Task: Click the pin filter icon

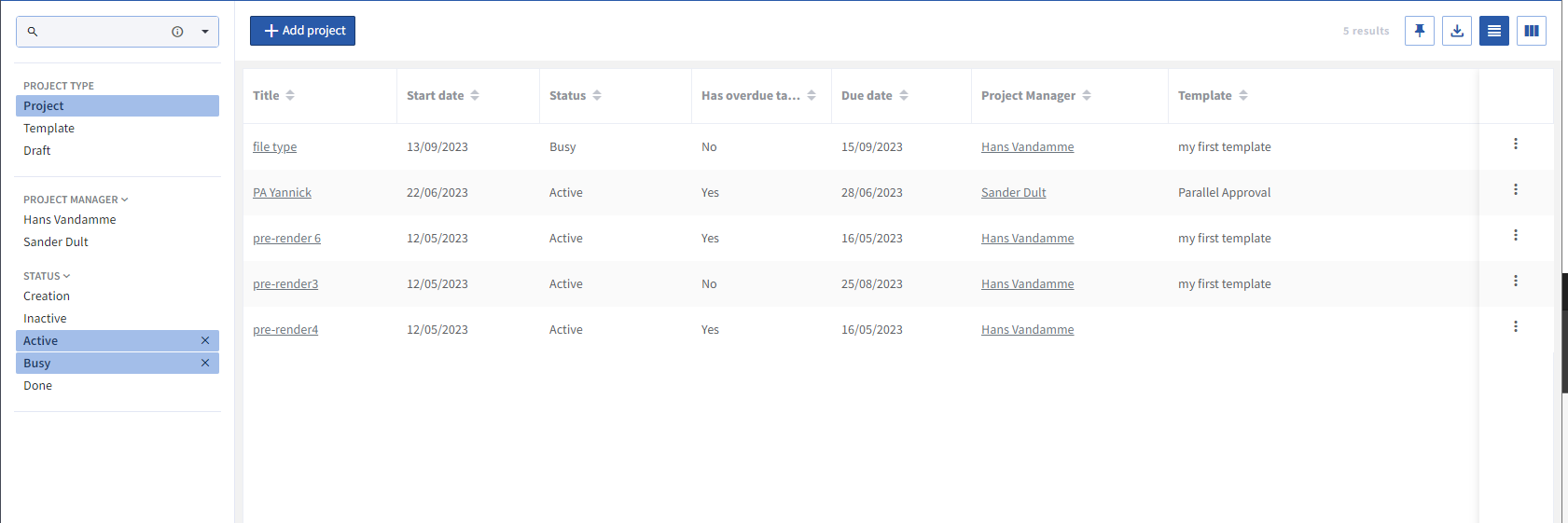Action: [1419, 31]
